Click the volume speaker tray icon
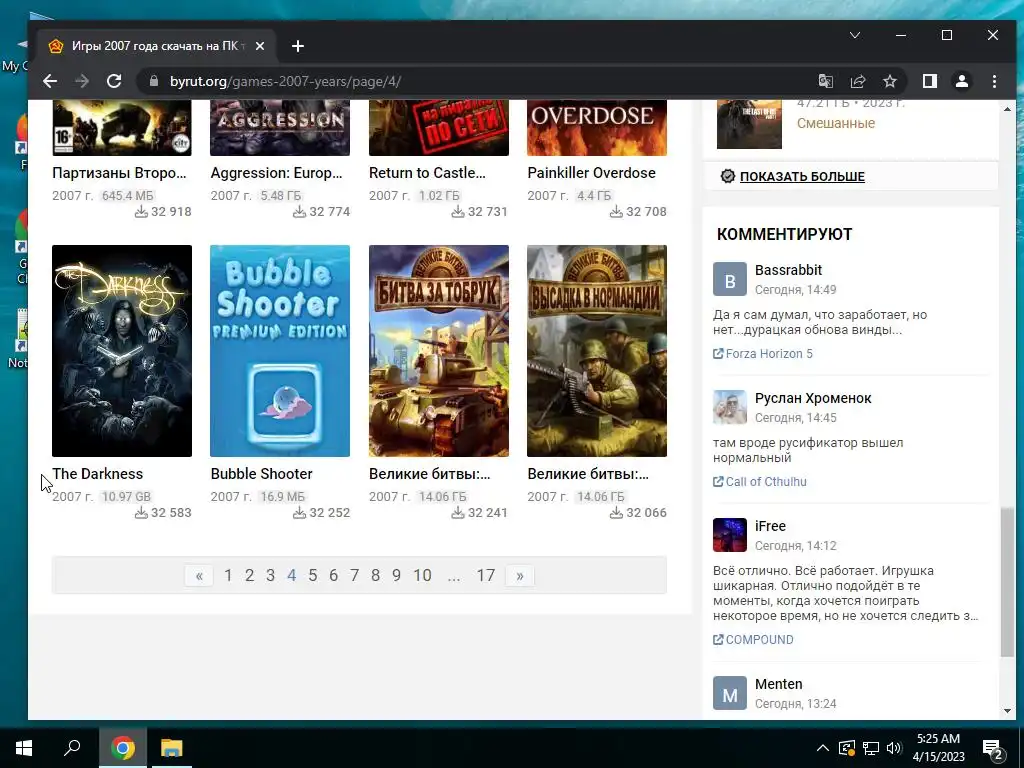 pos(893,748)
